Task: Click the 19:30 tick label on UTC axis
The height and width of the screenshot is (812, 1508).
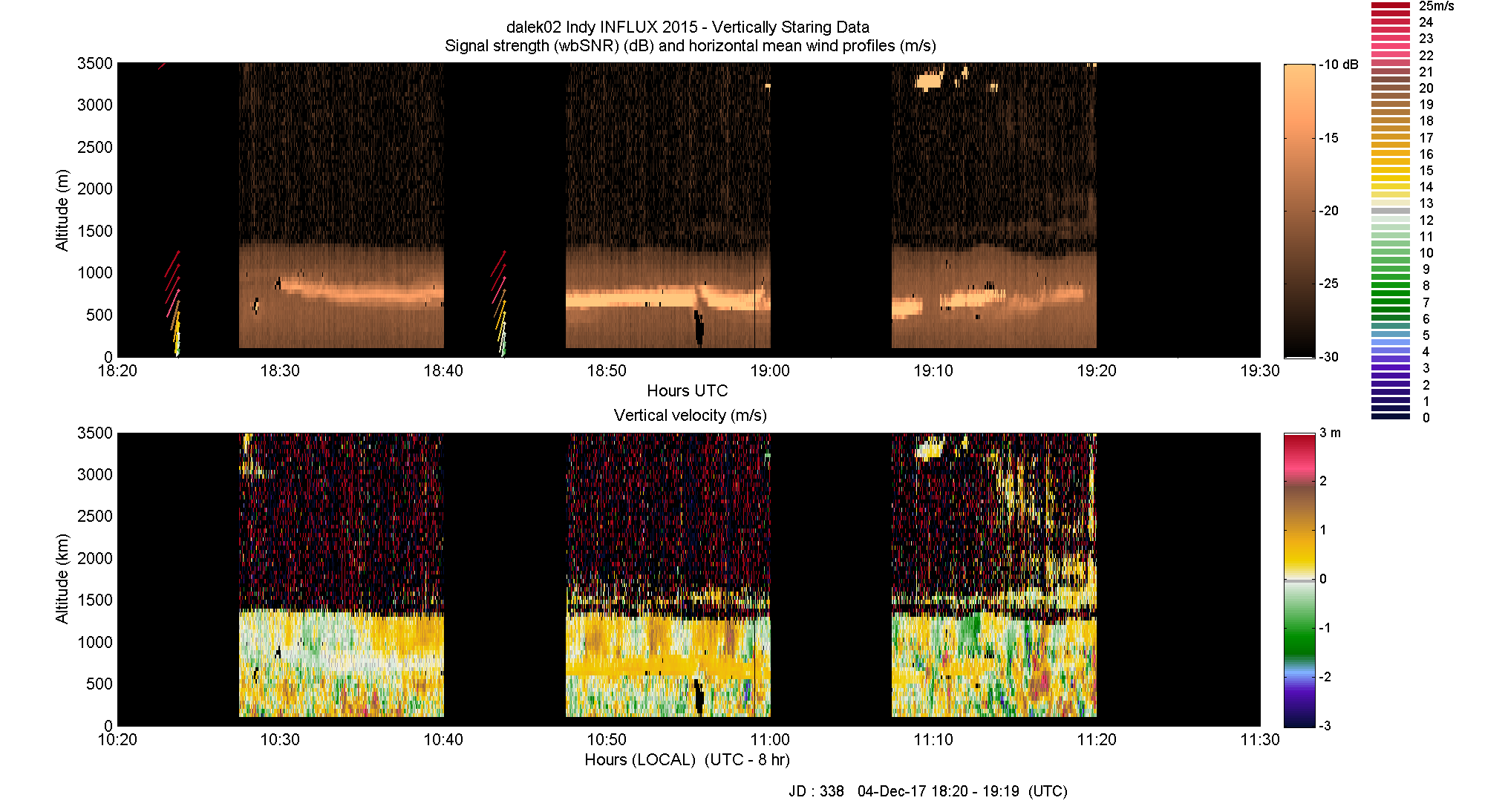Action: pos(1260,370)
